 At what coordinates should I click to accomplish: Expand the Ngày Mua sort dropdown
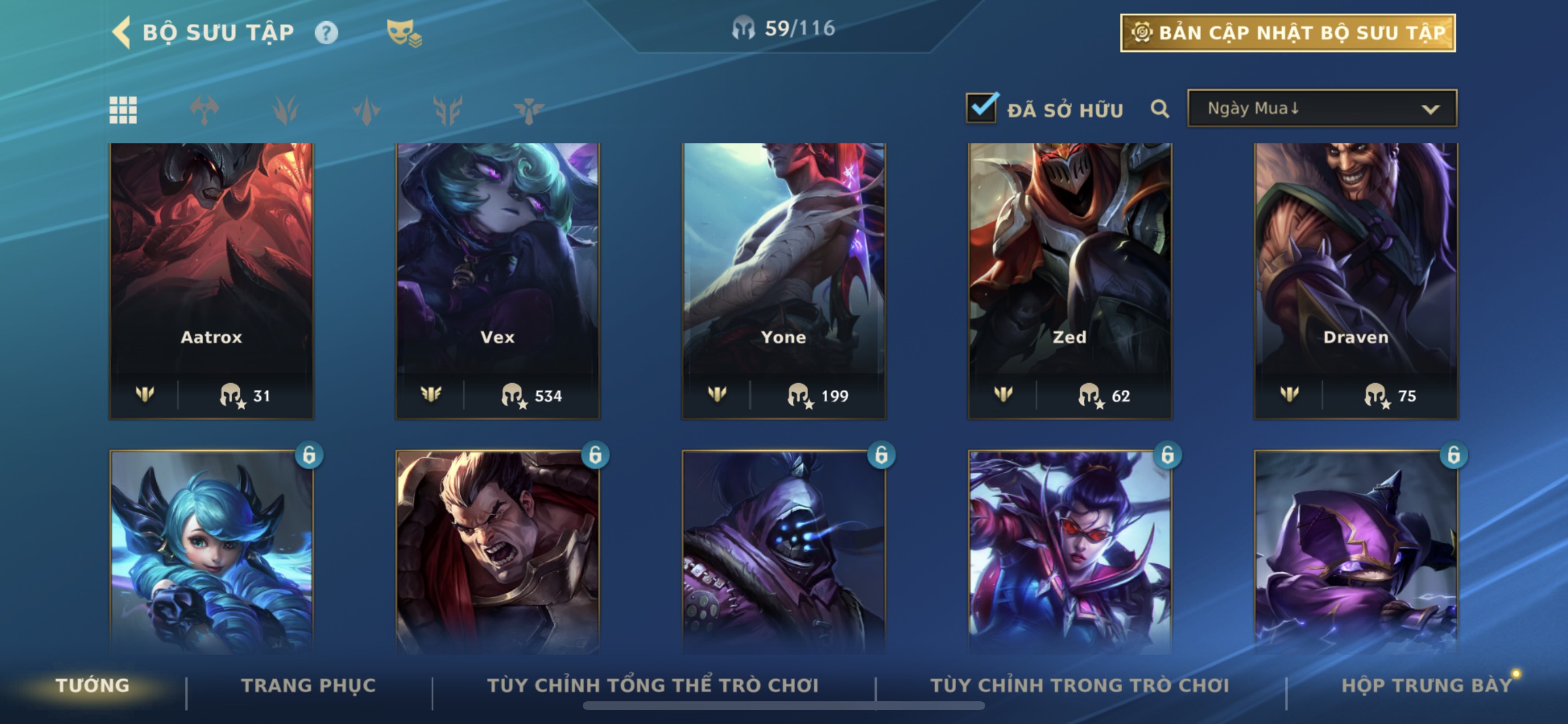tap(1321, 108)
